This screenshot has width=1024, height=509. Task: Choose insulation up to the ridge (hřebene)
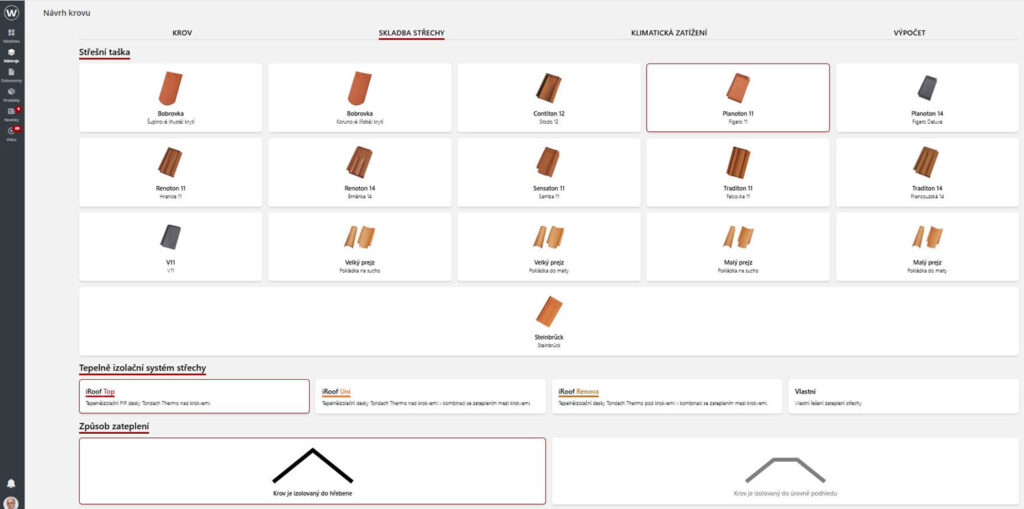pos(312,471)
